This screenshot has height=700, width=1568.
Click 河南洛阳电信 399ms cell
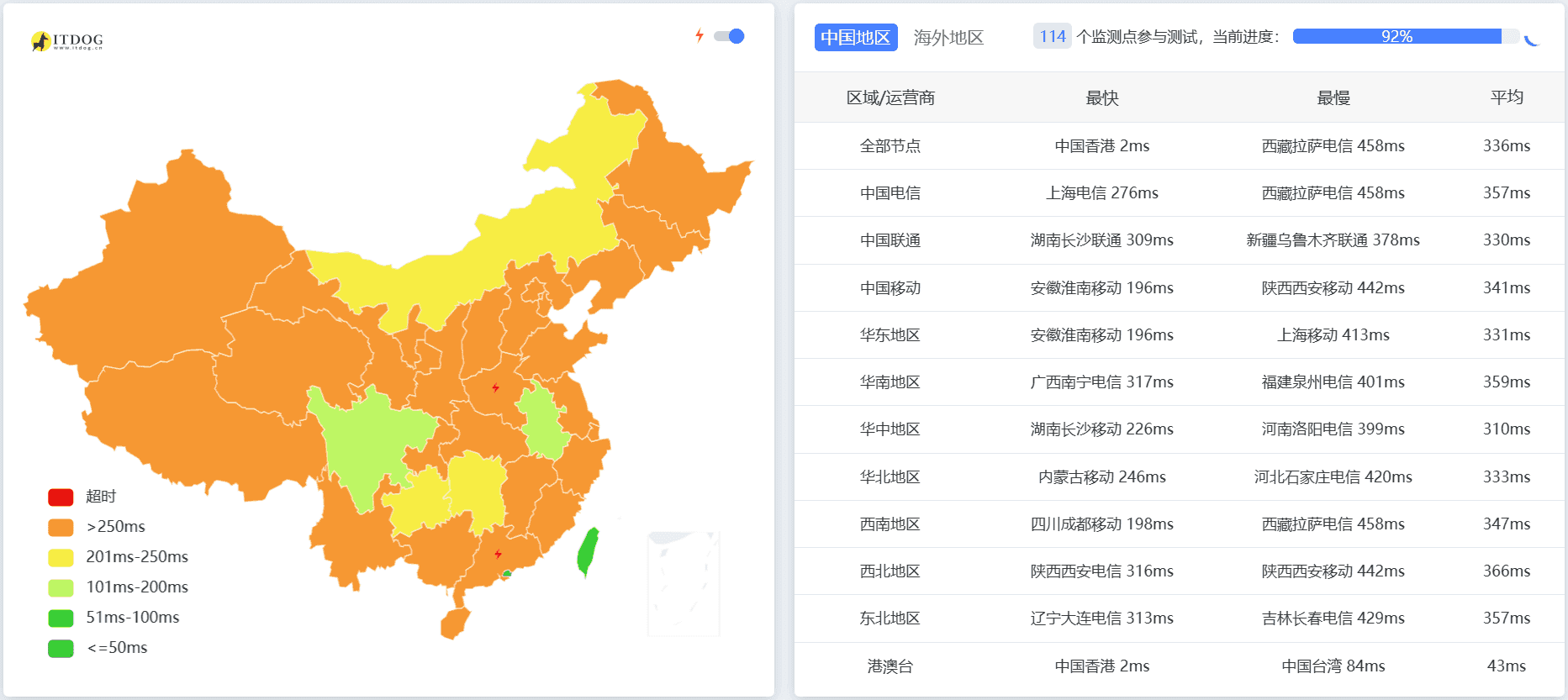click(x=1333, y=429)
